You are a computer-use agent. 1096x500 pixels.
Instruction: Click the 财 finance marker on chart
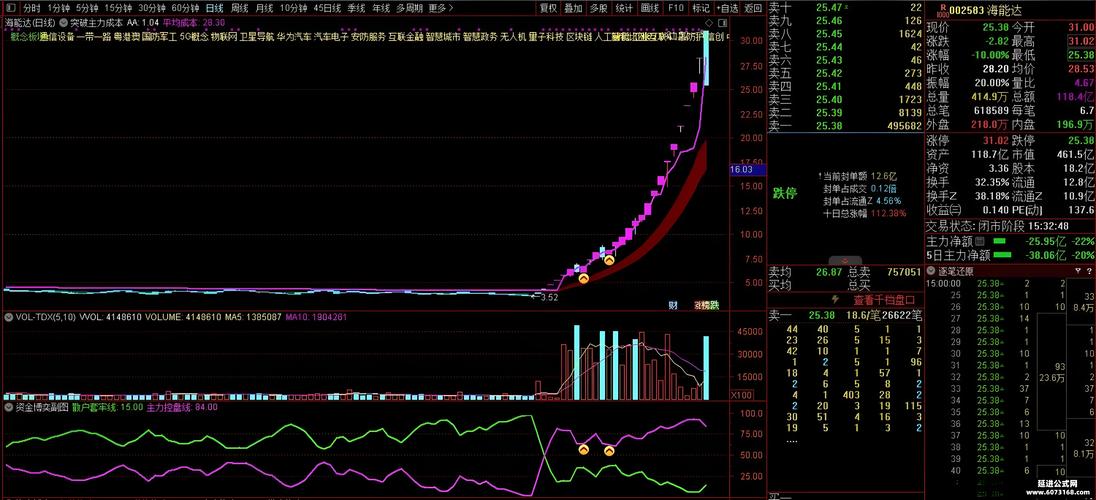point(673,304)
